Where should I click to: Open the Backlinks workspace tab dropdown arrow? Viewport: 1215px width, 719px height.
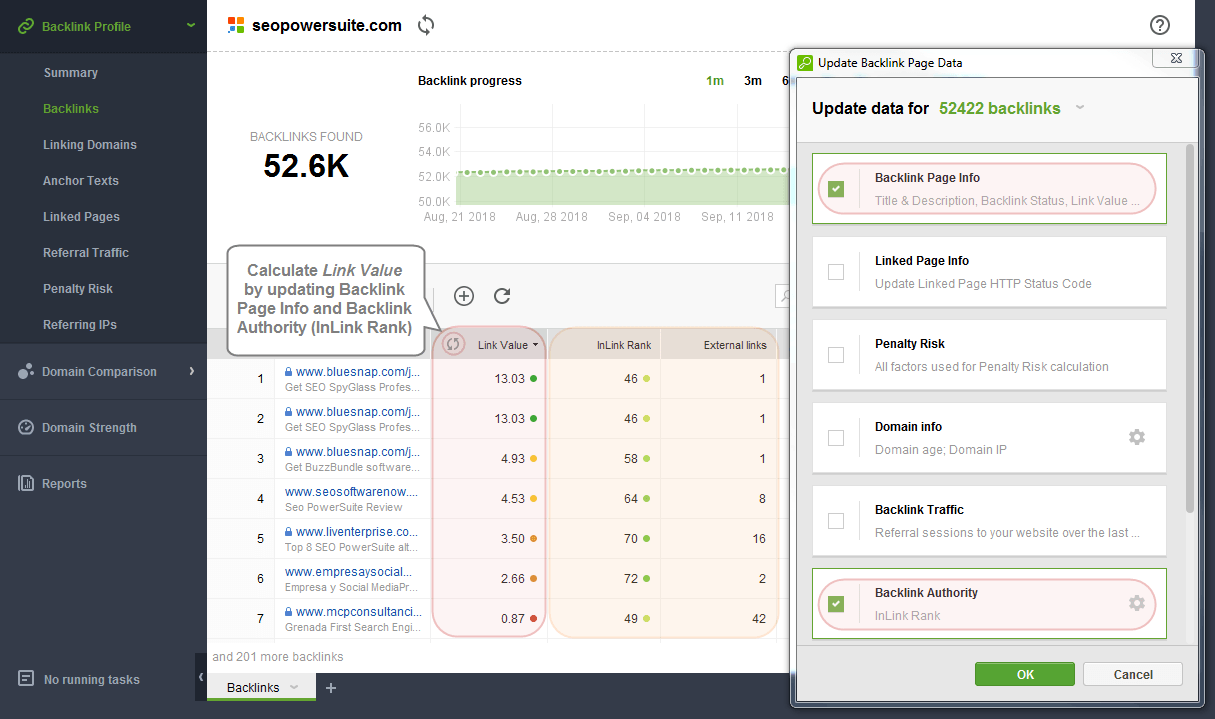[294, 687]
